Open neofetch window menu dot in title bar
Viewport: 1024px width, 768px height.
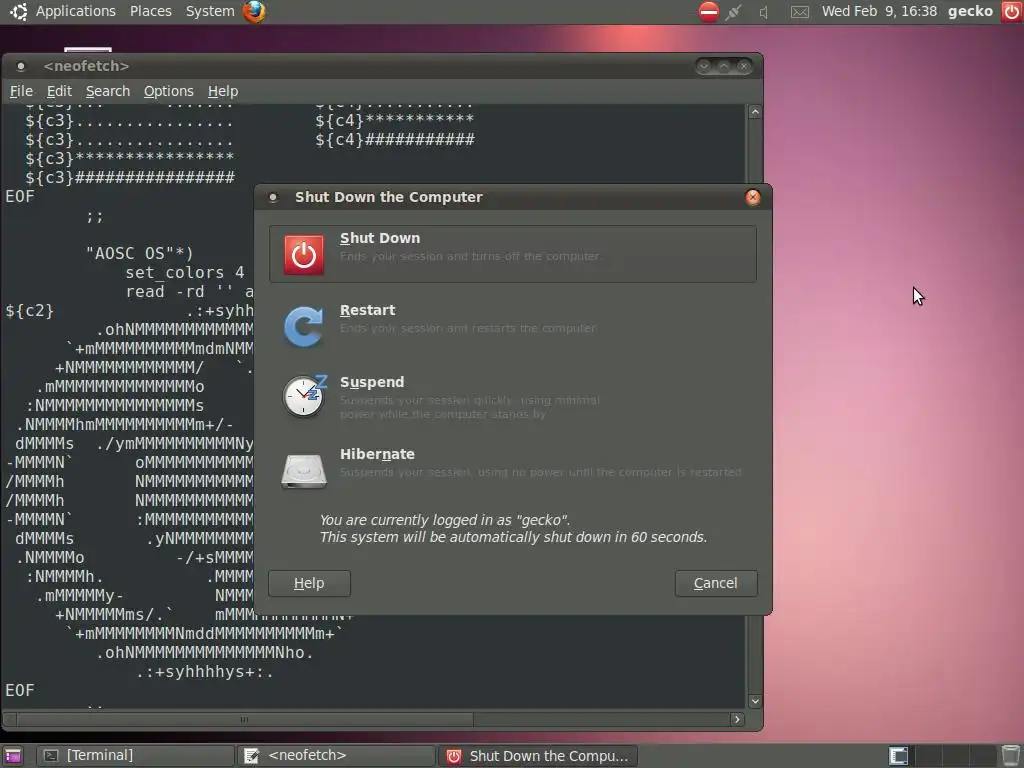[21, 66]
